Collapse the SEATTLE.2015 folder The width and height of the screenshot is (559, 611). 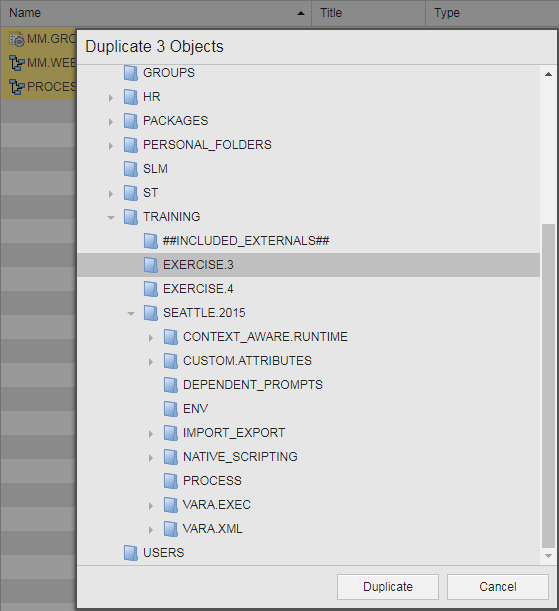(131, 313)
